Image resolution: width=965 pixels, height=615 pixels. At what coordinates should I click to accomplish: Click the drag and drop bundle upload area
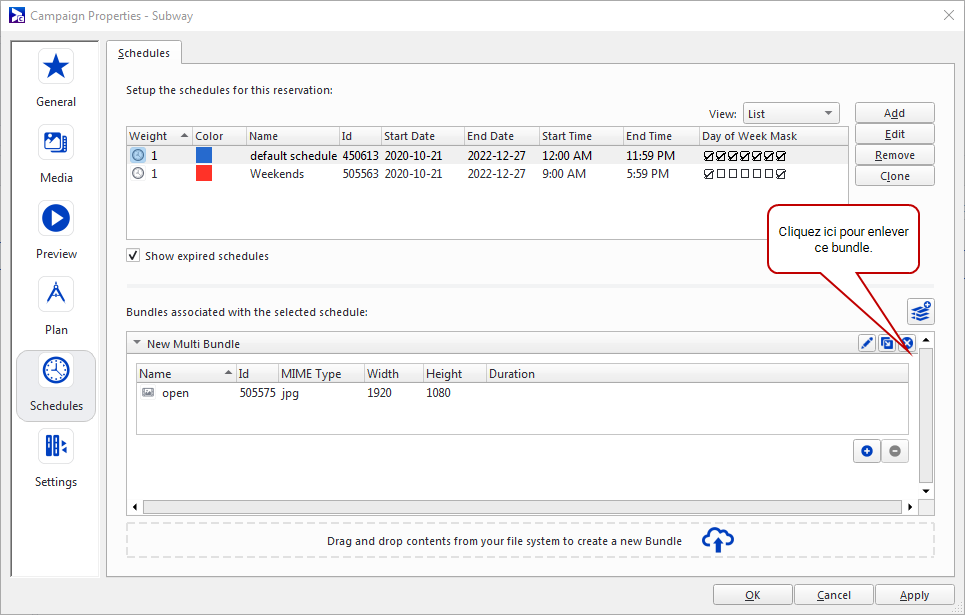click(x=530, y=541)
